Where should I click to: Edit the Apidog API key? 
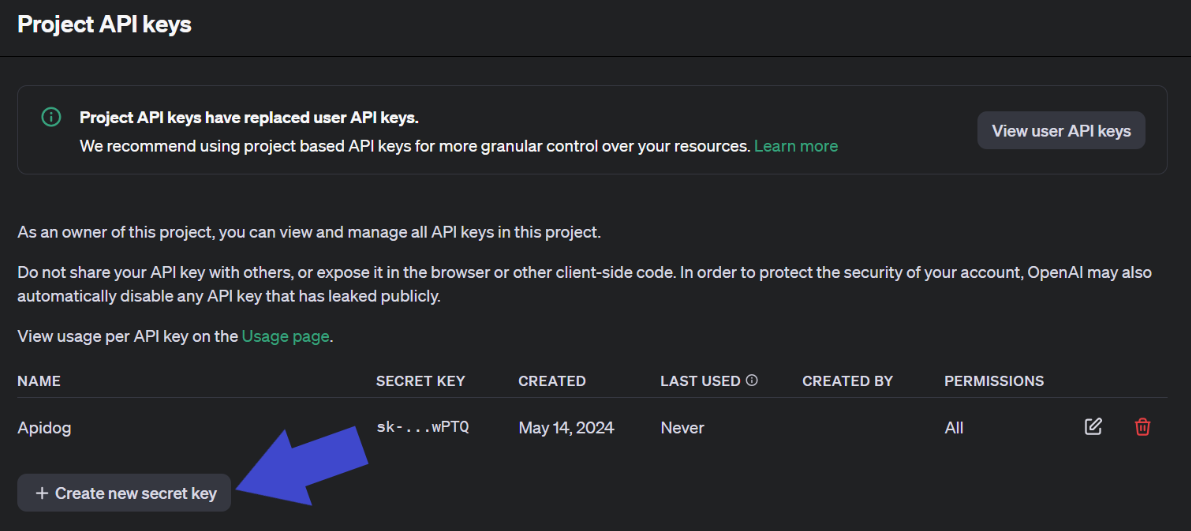tap(1093, 427)
